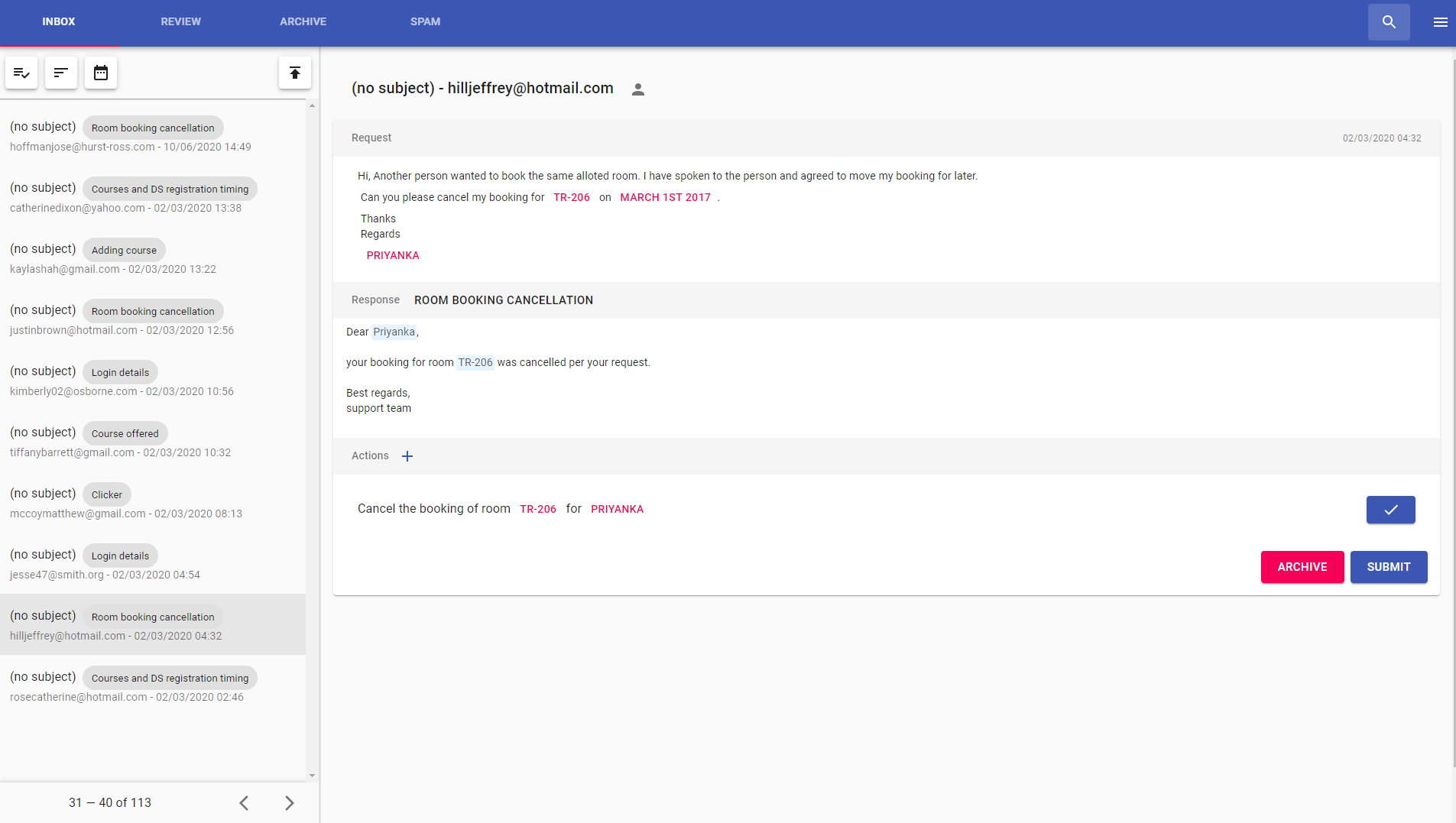Switch to the Spam tab
Screen dimensions: 1456x823
point(425,22)
